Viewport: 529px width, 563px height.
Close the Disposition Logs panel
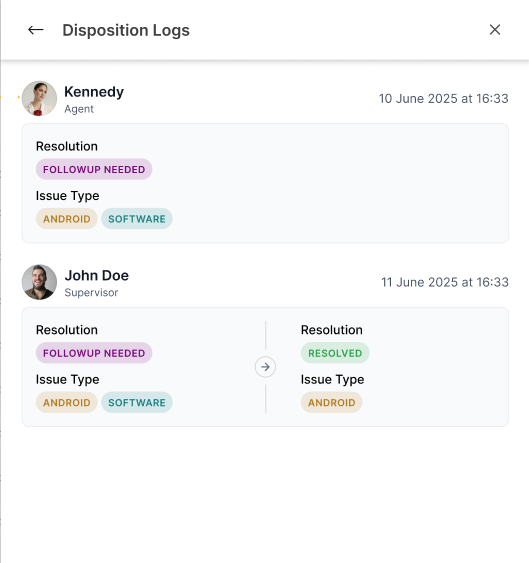point(495,30)
